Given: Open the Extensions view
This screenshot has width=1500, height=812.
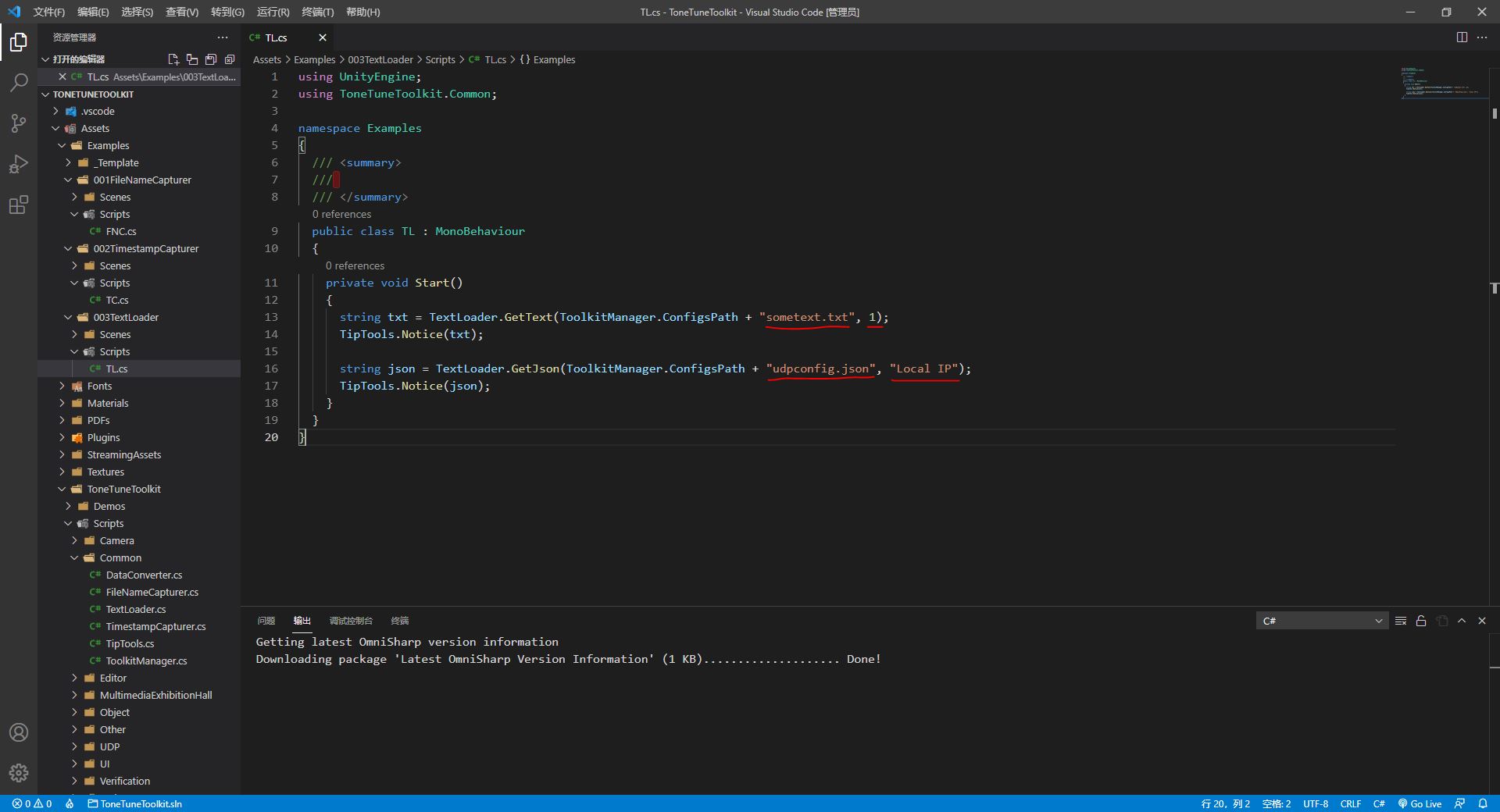Looking at the screenshot, I should (x=19, y=205).
